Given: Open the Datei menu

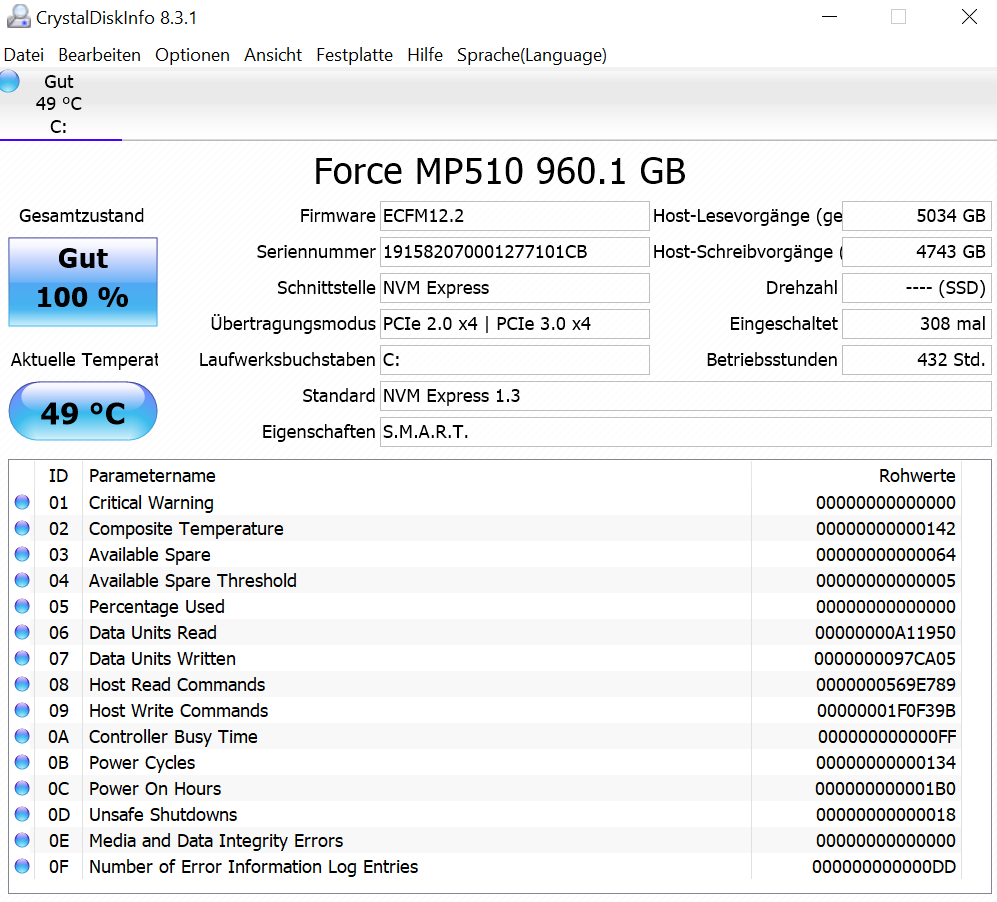Looking at the screenshot, I should 24,55.
